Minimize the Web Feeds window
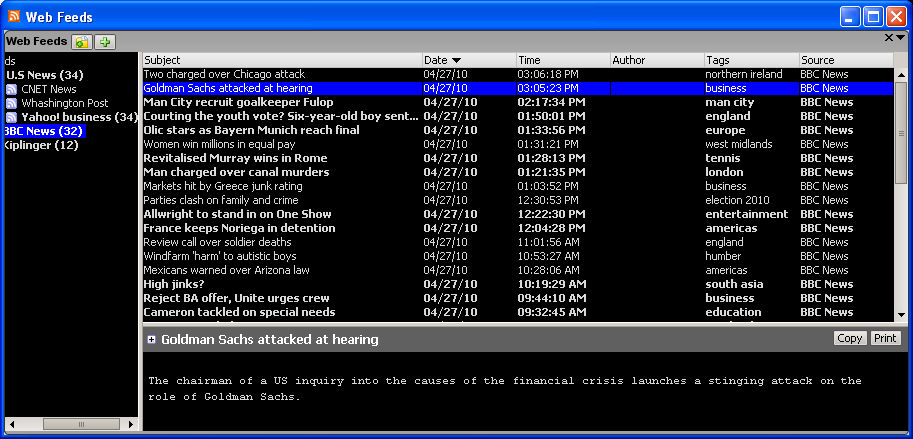The width and height of the screenshot is (913, 439). click(x=850, y=16)
